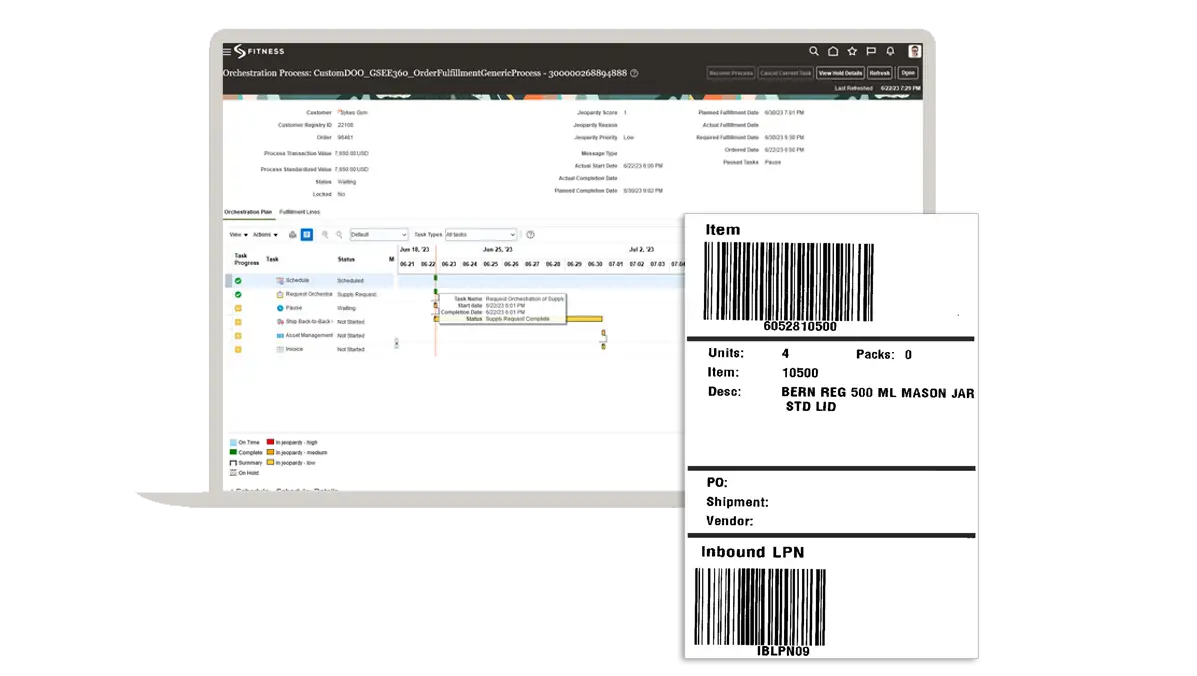Viewport: 1197px width, 676px height.
Task: Open Favorites star icon
Action: [852, 51]
